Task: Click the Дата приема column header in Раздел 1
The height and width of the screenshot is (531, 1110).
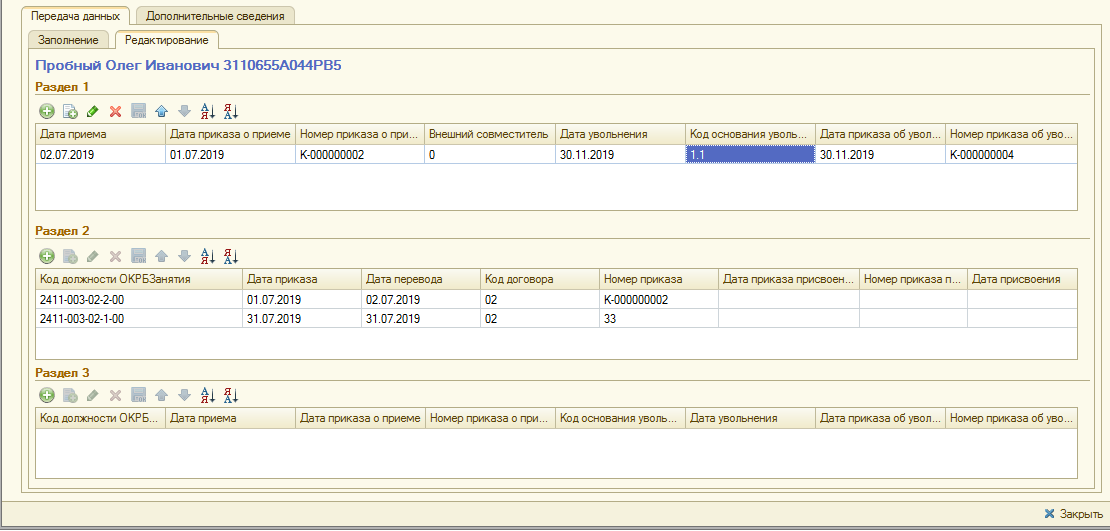Action: [100, 134]
